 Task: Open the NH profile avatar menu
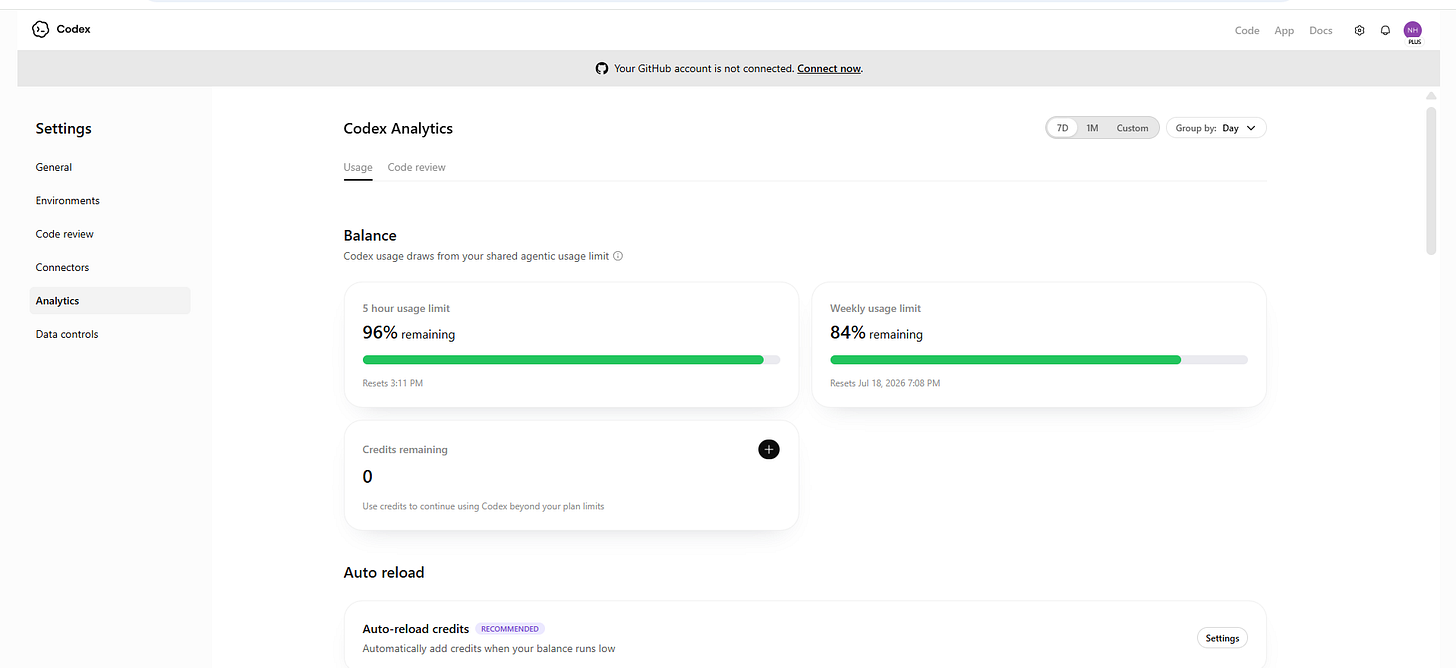point(1413,30)
